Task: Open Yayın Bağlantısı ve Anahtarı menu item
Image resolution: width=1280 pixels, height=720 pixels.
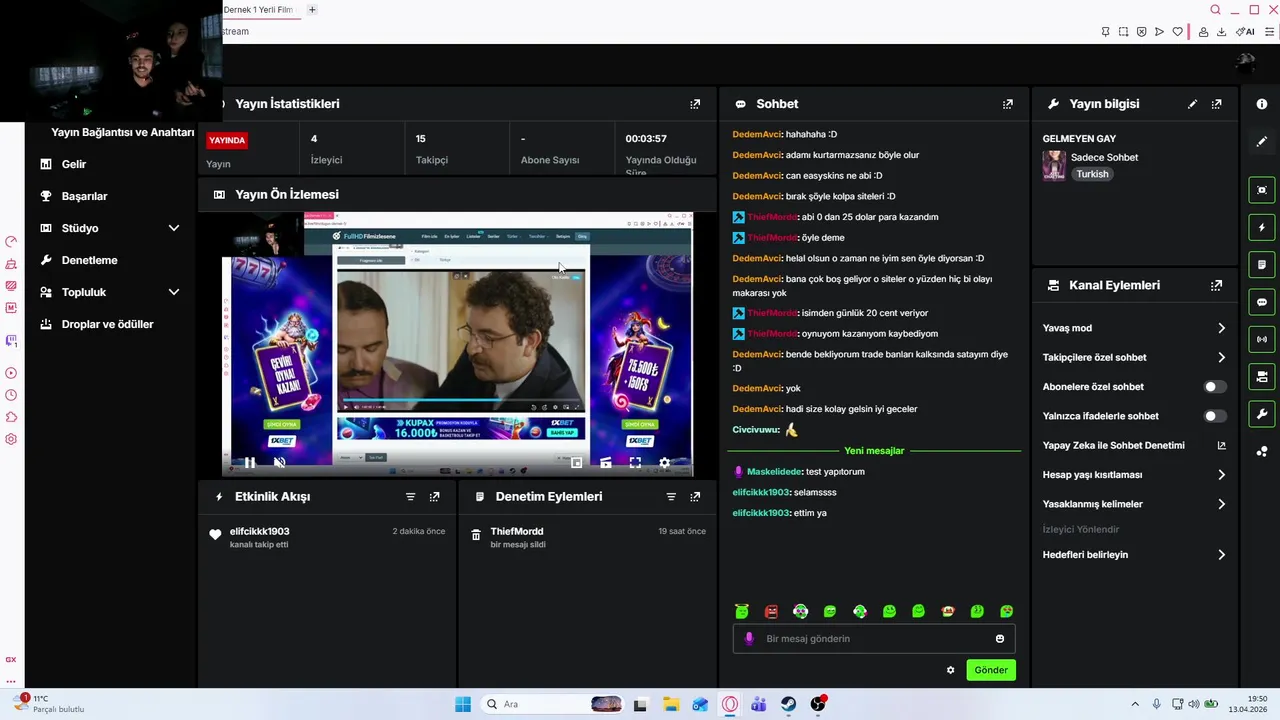Action: click(x=122, y=132)
